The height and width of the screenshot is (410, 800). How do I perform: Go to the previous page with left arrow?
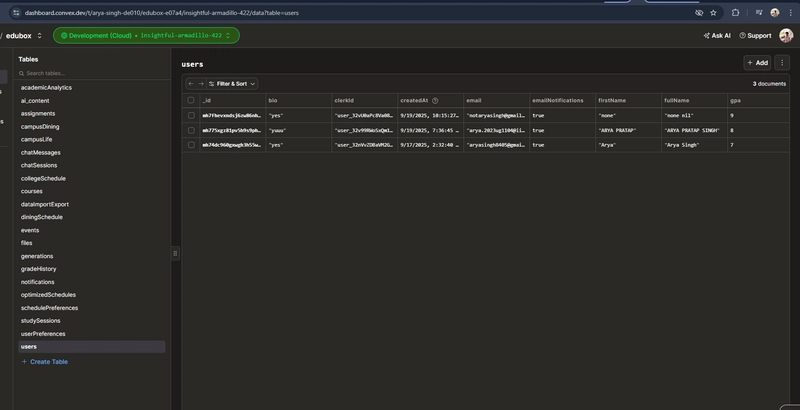click(x=191, y=84)
